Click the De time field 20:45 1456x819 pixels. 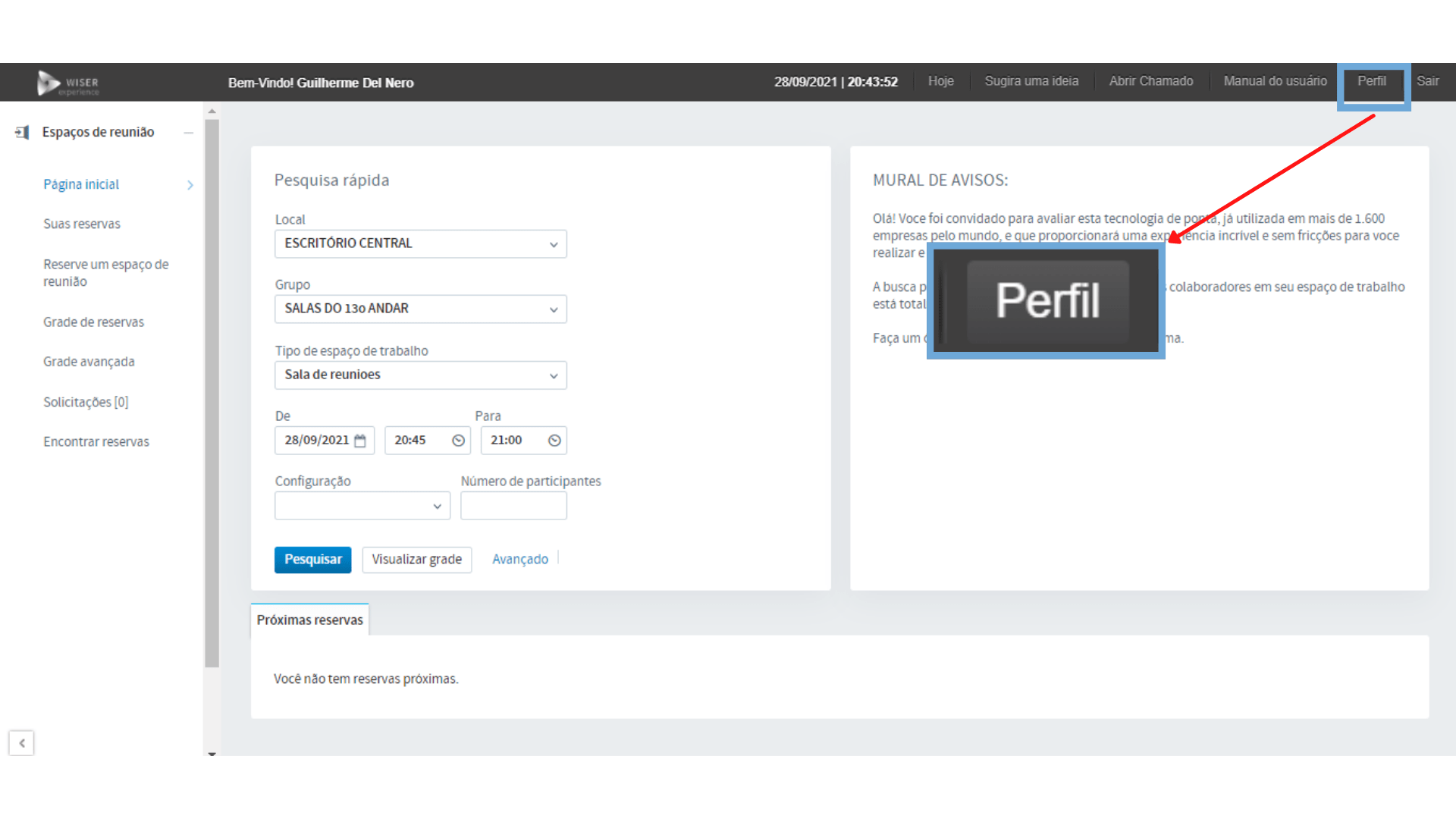pos(428,441)
